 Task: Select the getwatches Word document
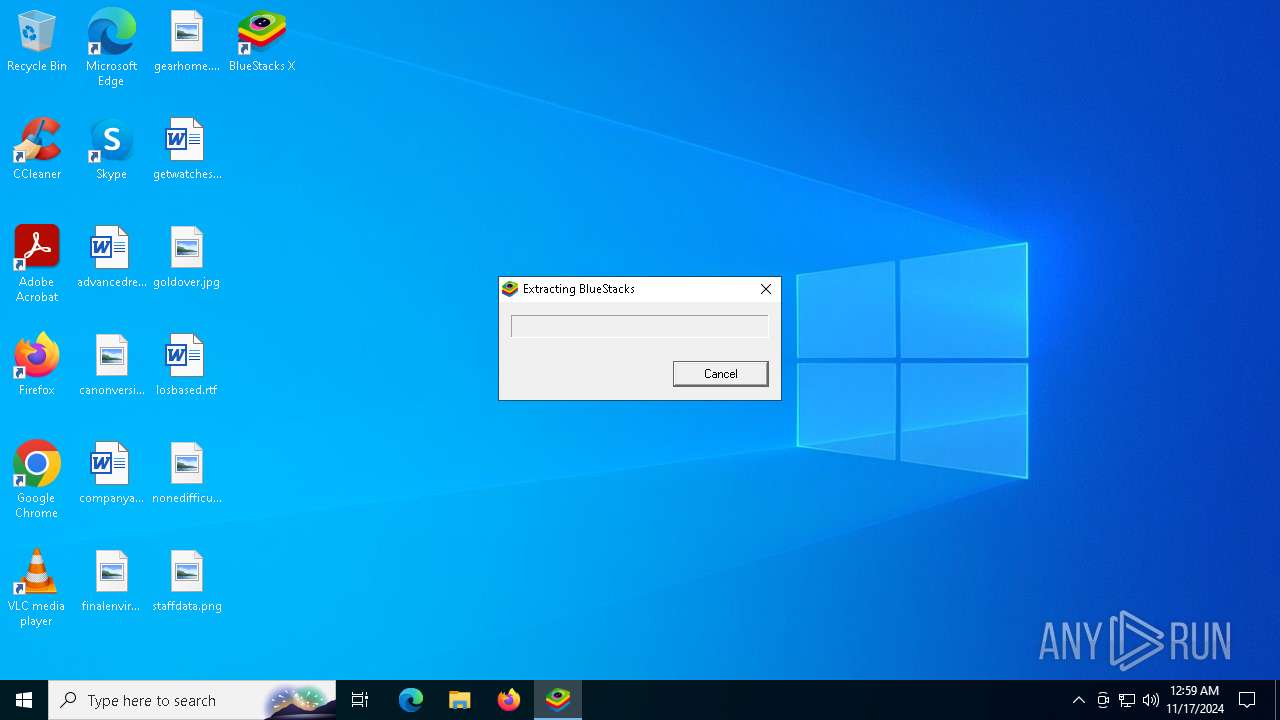pos(186,150)
